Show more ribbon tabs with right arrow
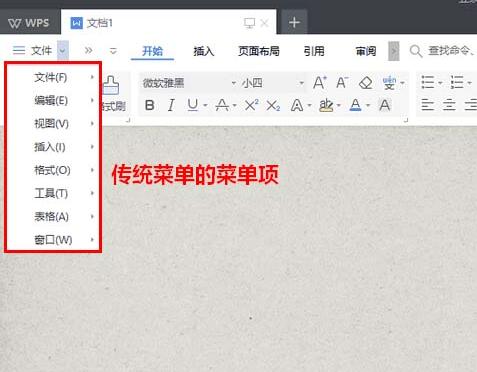The width and height of the screenshot is (477, 372). point(394,51)
